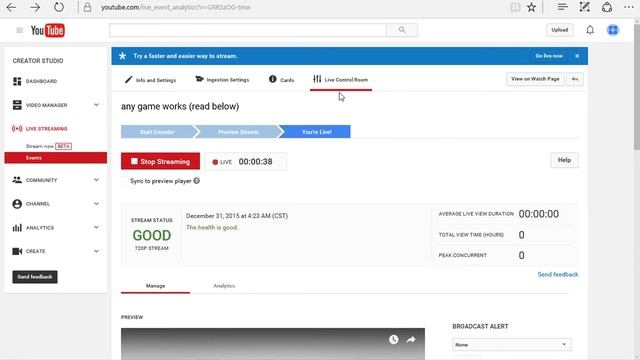Click the CREATOR STUDIO heading
640x360 pixels.
pos(38,61)
